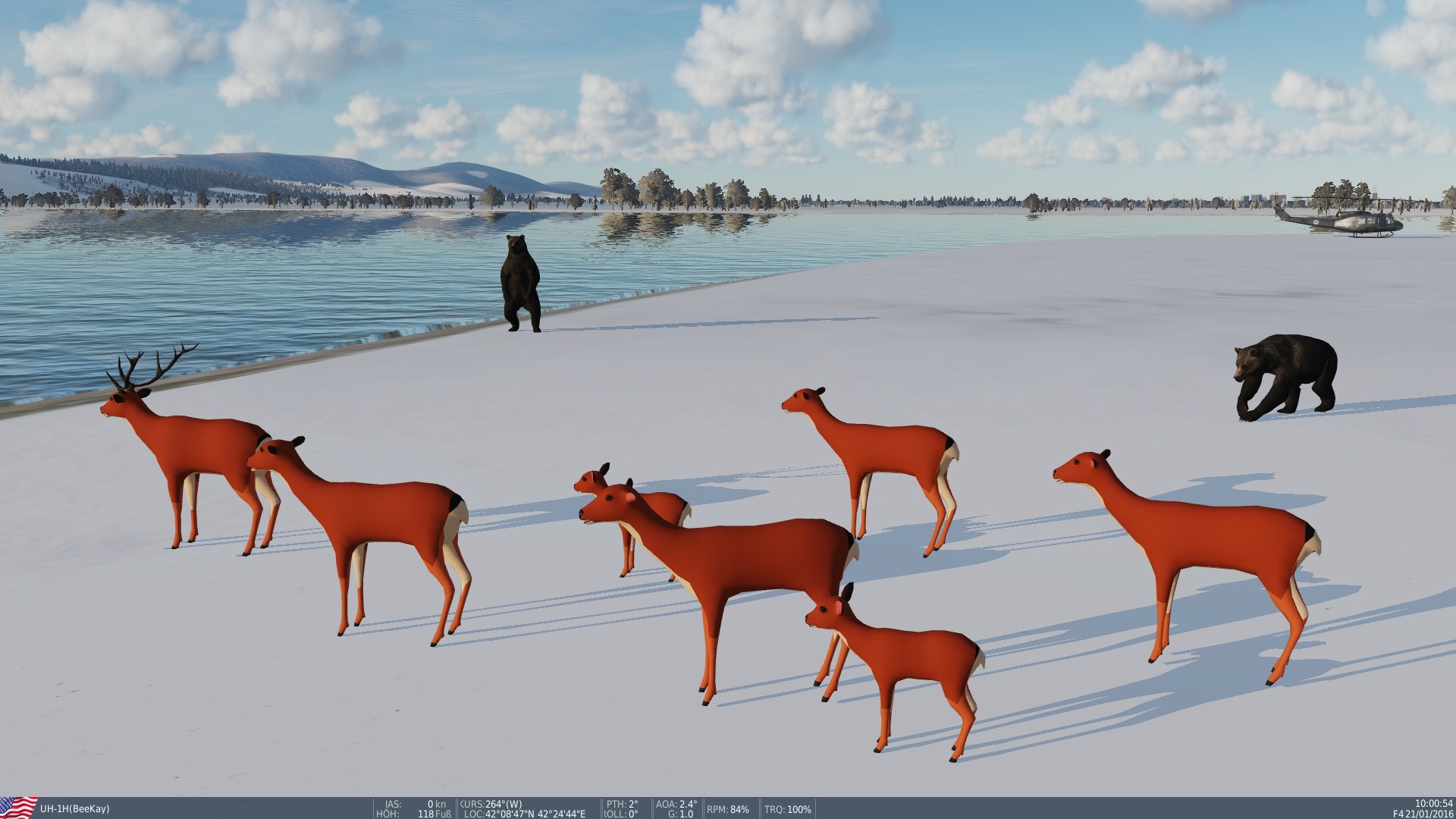Click the ROLL angle readout

[622, 814]
